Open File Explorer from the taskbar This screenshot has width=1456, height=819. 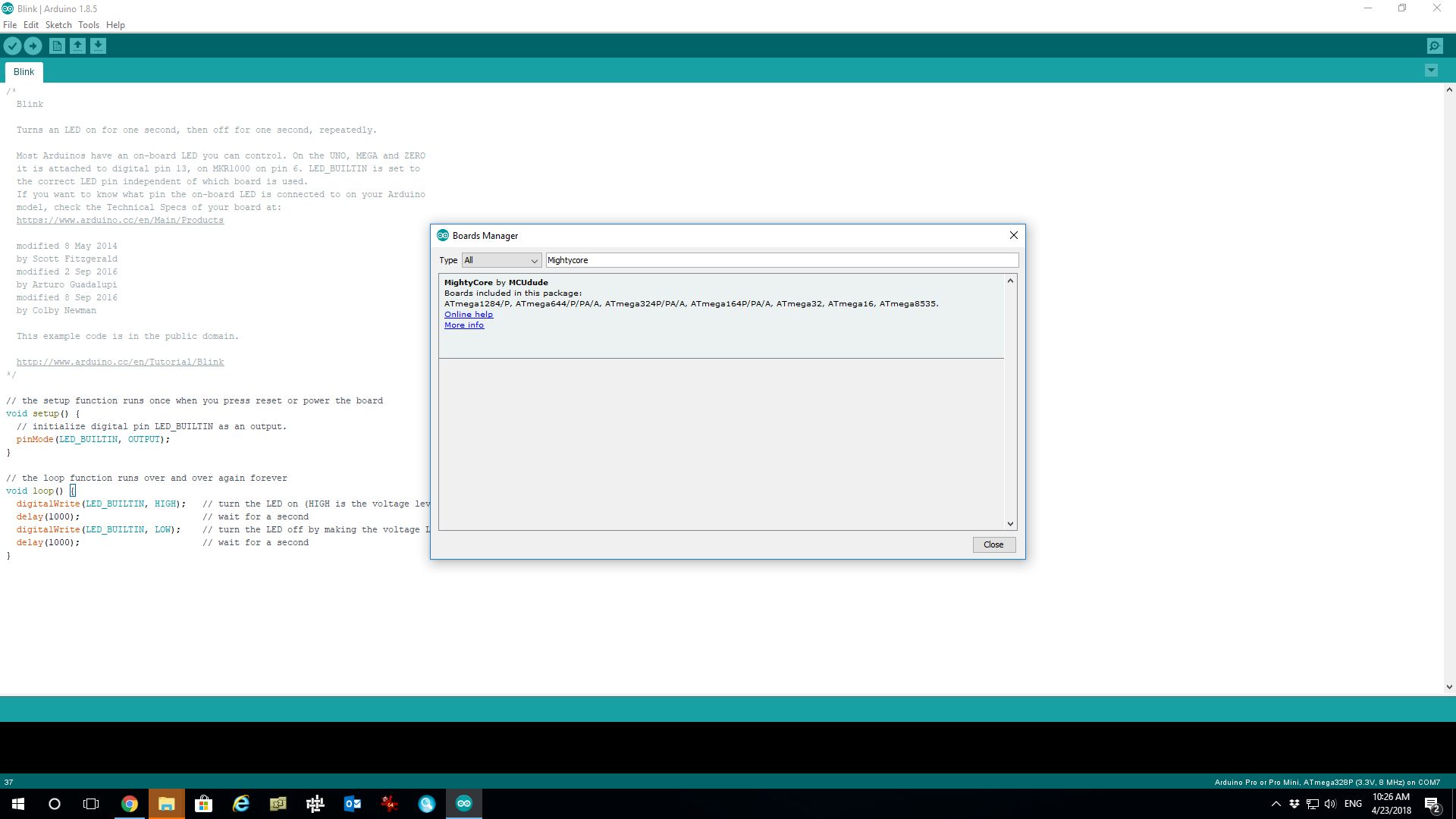click(167, 804)
